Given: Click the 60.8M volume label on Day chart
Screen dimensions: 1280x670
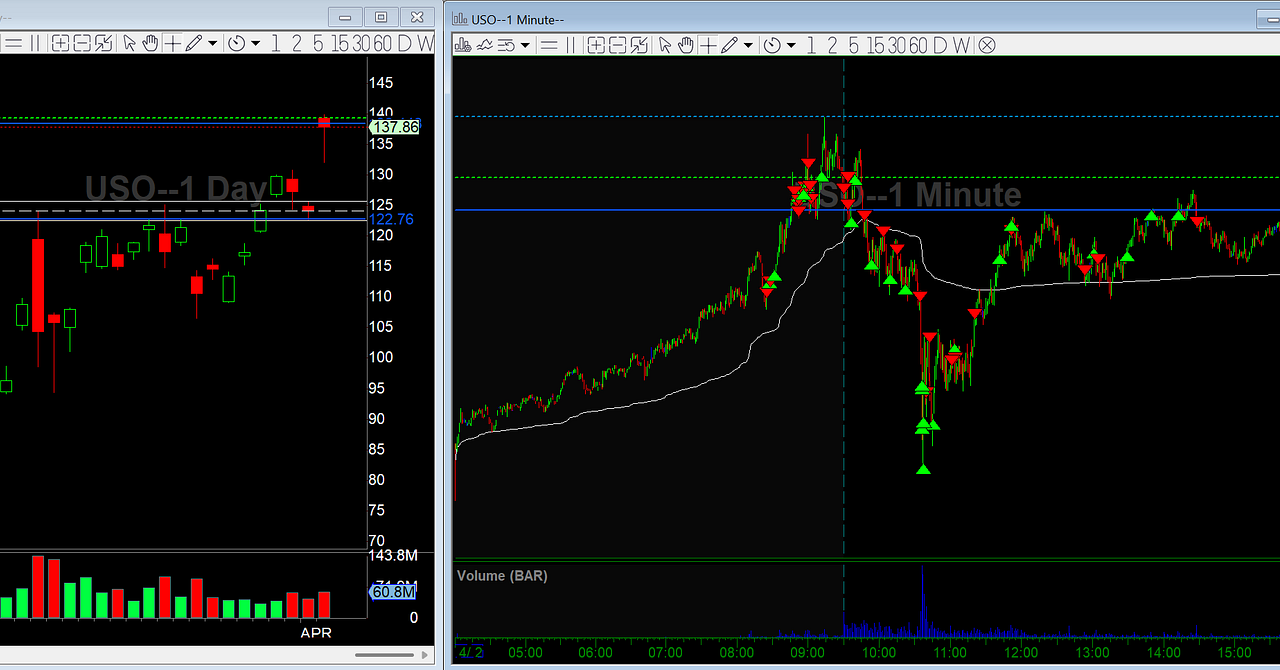Looking at the screenshot, I should (x=394, y=592).
